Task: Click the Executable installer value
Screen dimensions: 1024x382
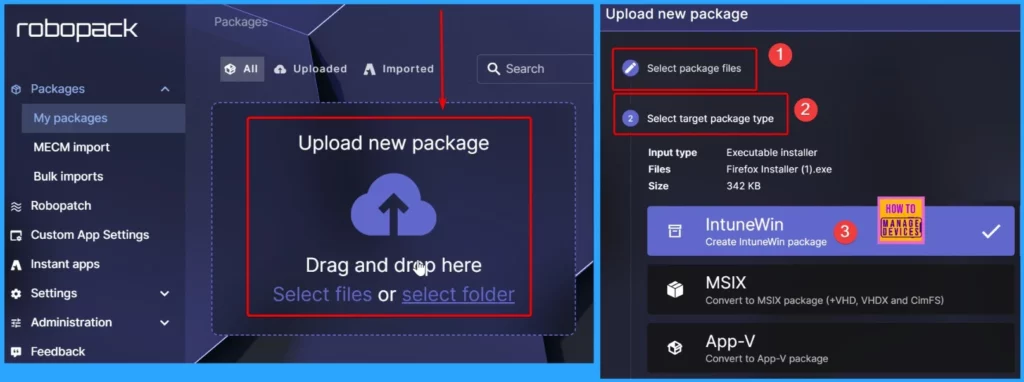Action: tap(772, 153)
